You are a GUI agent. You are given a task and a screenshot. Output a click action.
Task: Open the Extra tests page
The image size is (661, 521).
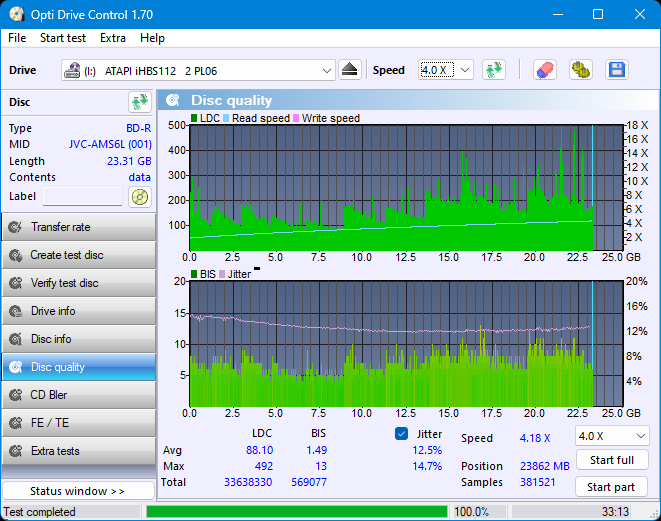tap(79, 451)
